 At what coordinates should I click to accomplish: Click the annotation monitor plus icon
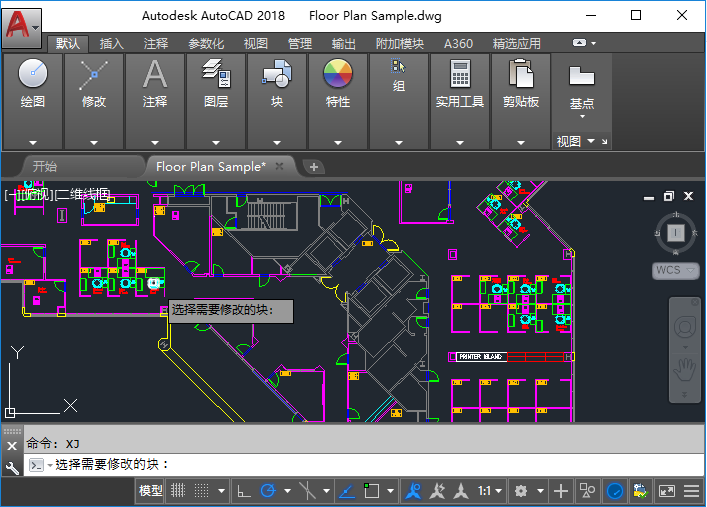(560, 491)
